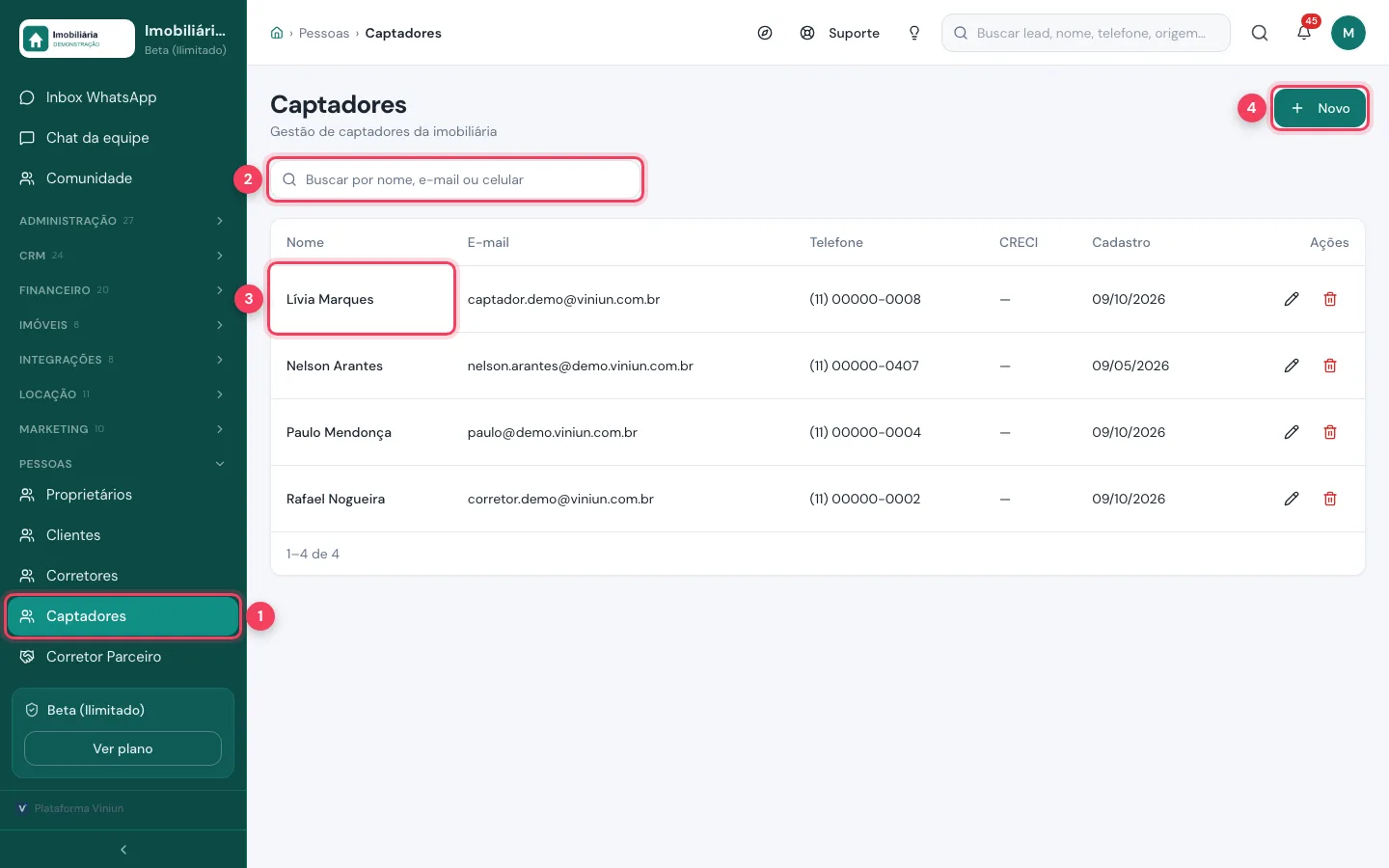Go to Clientes
1389x868 pixels.
[x=123, y=535]
